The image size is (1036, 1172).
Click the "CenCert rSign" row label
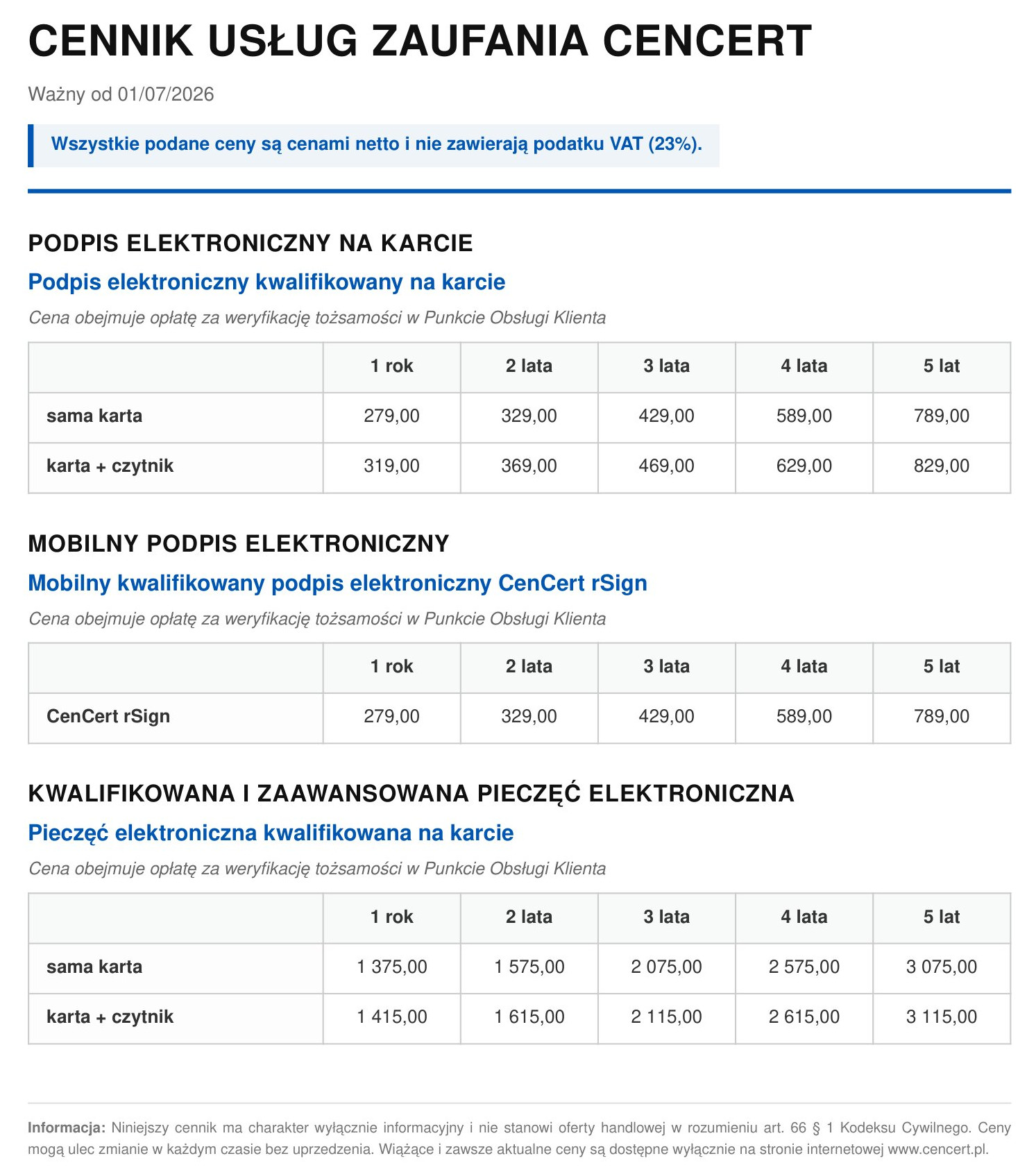[x=108, y=717]
